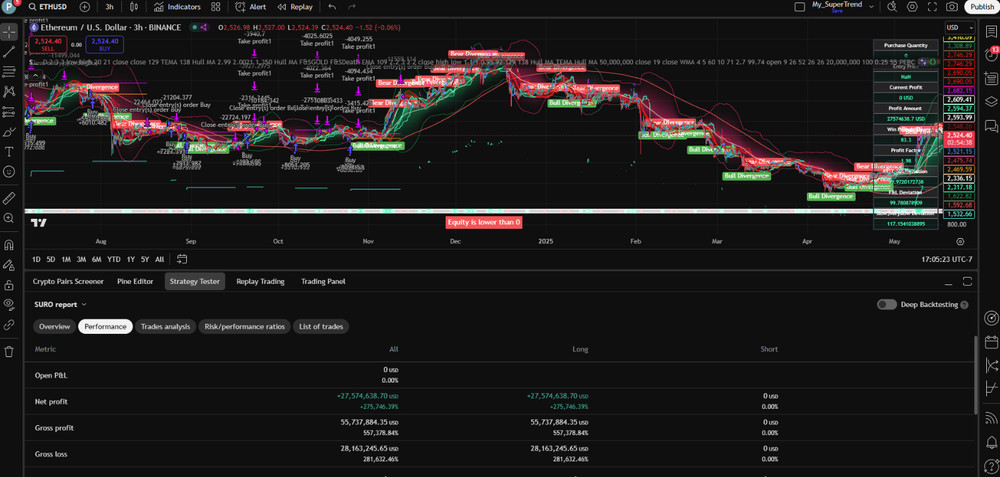The height and width of the screenshot is (477, 1000).
Task: Open chart axis settings gear
Action: (960, 242)
